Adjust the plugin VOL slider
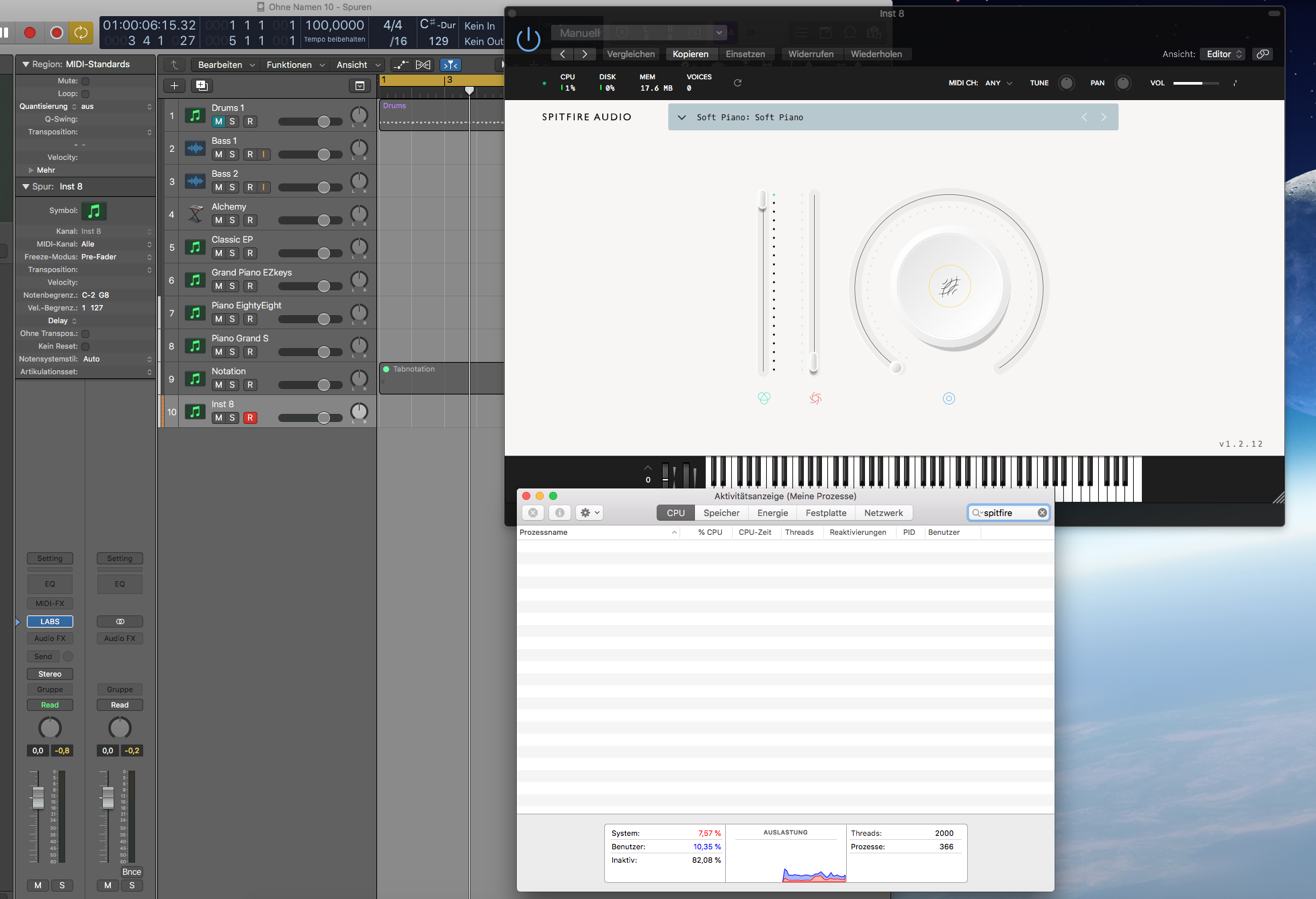1316x899 pixels. click(x=1196, y=83)
